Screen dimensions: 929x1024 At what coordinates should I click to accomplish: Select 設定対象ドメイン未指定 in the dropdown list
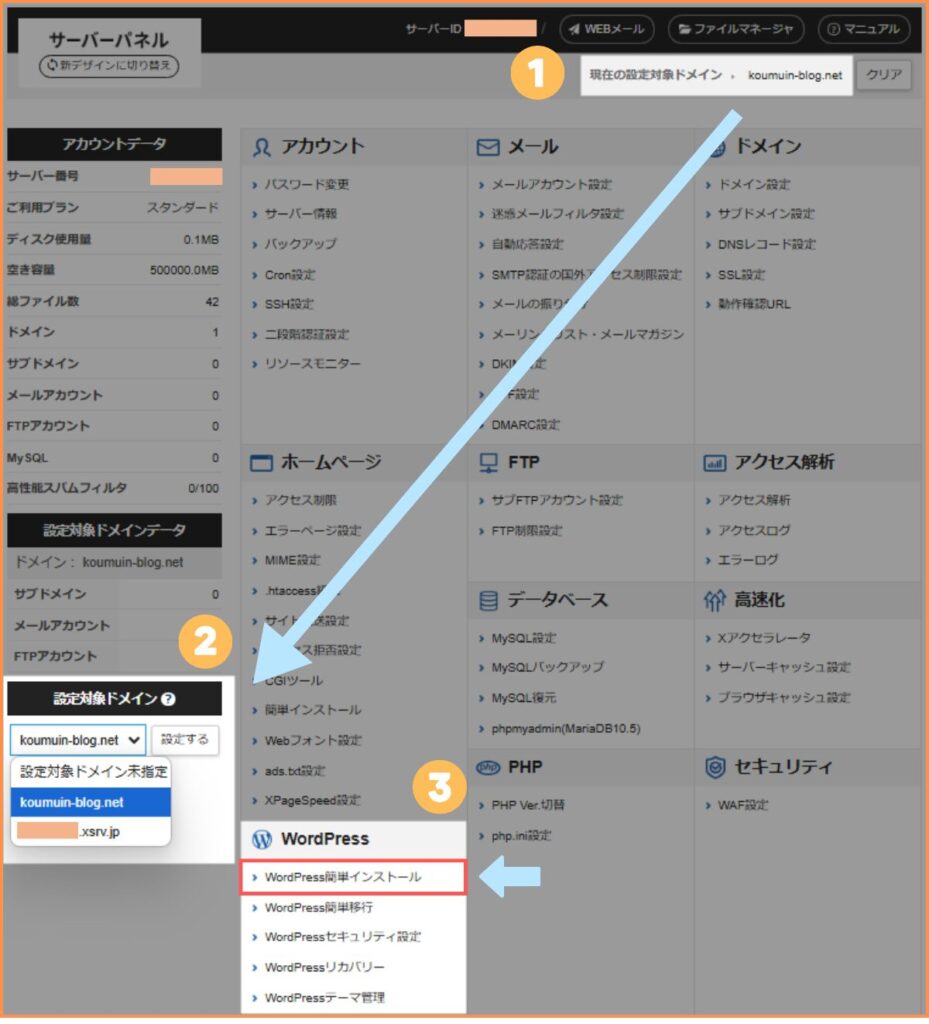[x=93, y=772]
